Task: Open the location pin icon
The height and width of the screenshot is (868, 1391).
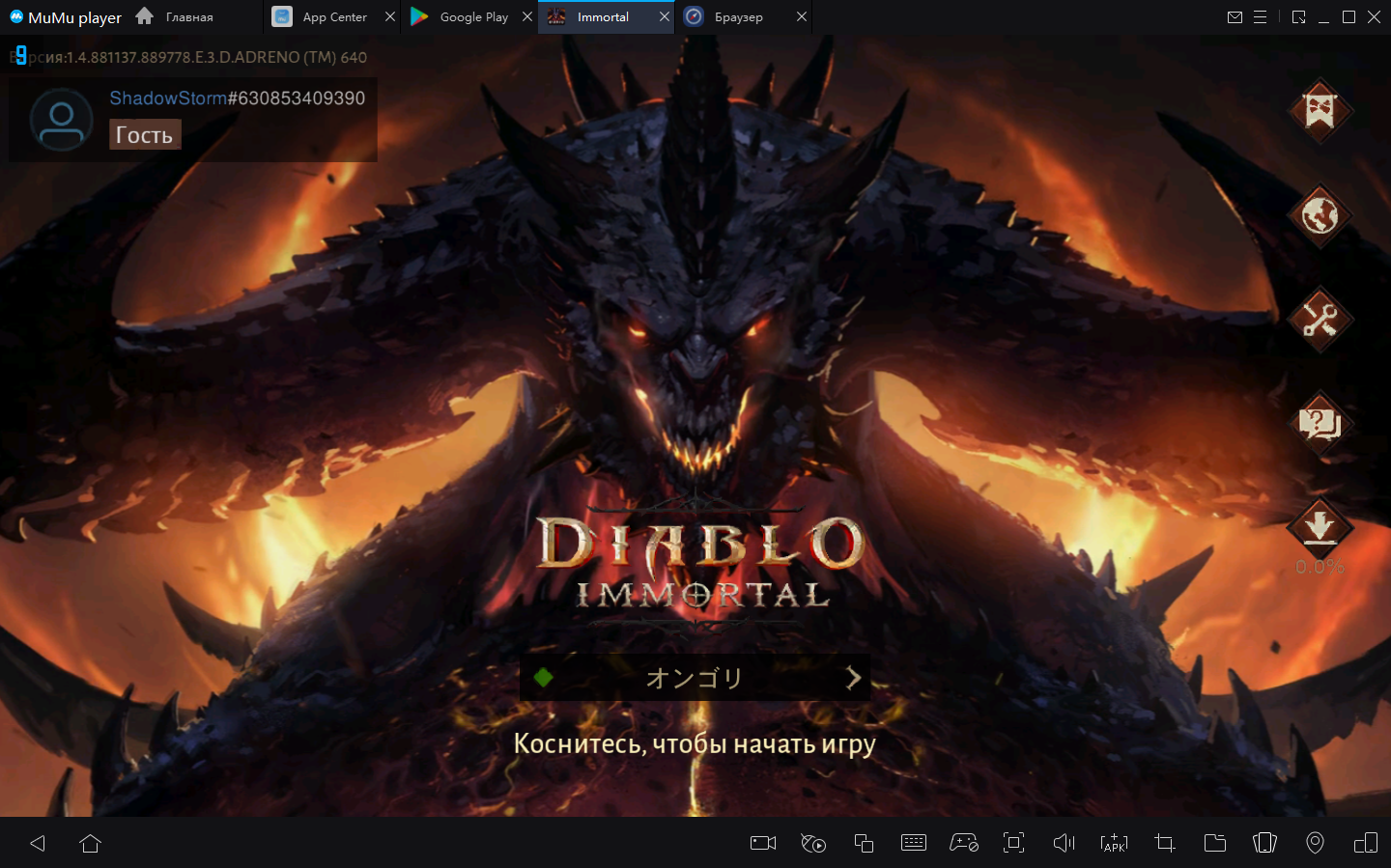Action: pyautogui.click(x=1315, y=843)
